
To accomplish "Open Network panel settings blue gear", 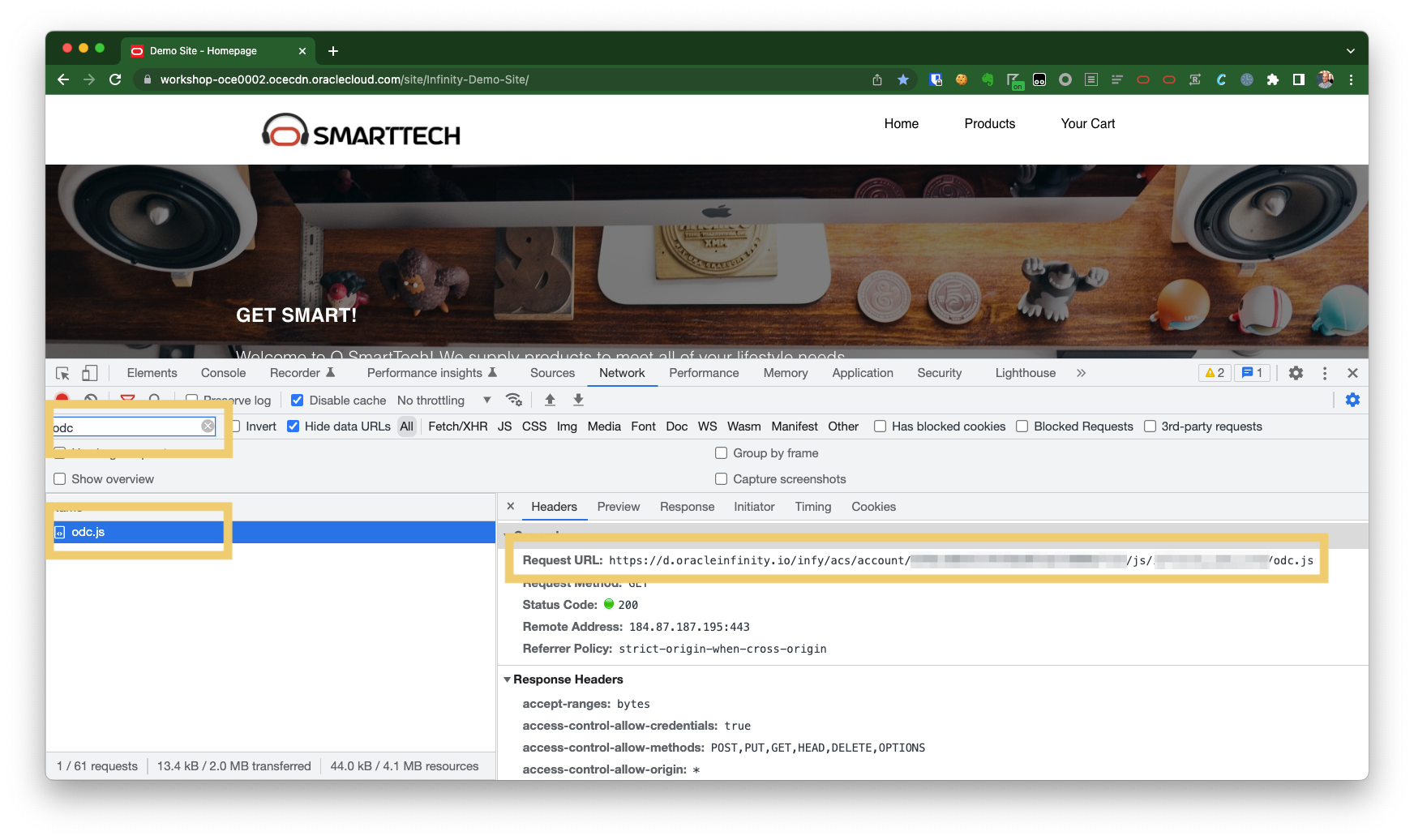I will coord(1352,400).
